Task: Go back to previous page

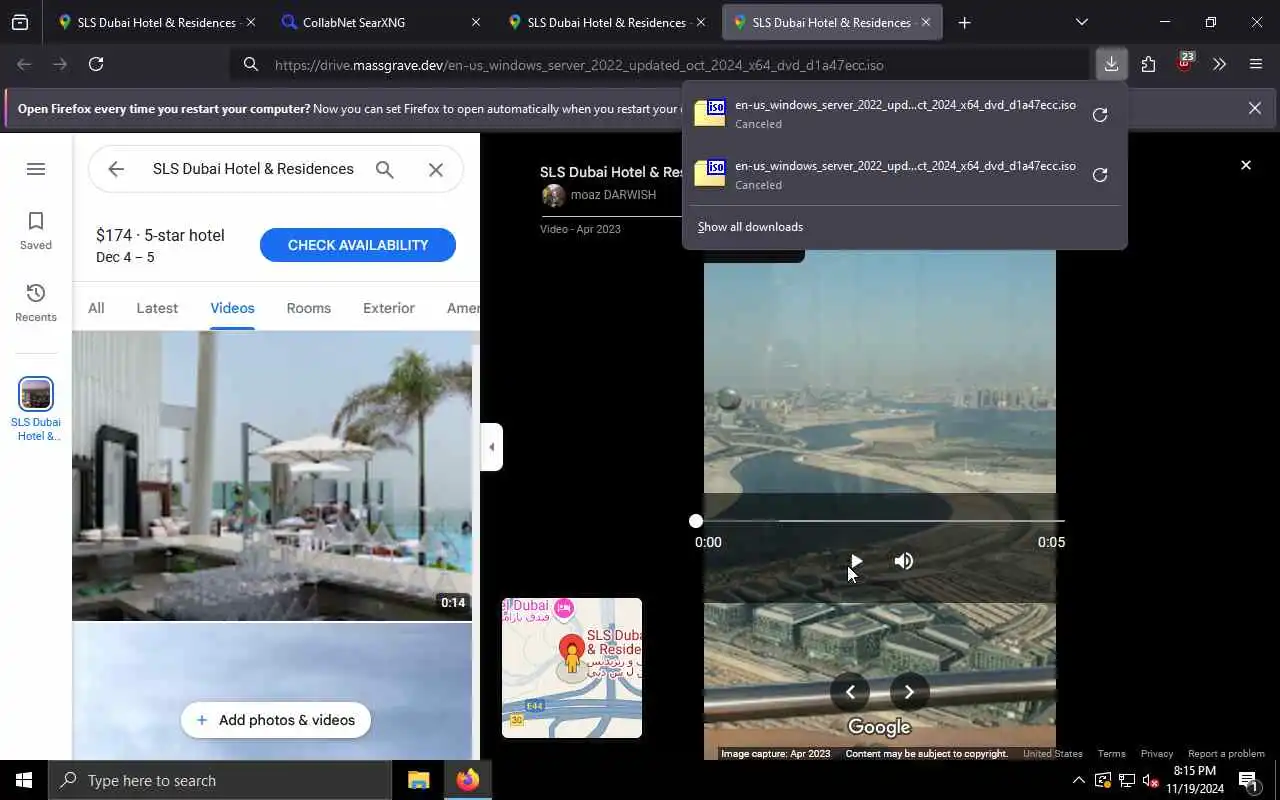Action: point(24,64)
